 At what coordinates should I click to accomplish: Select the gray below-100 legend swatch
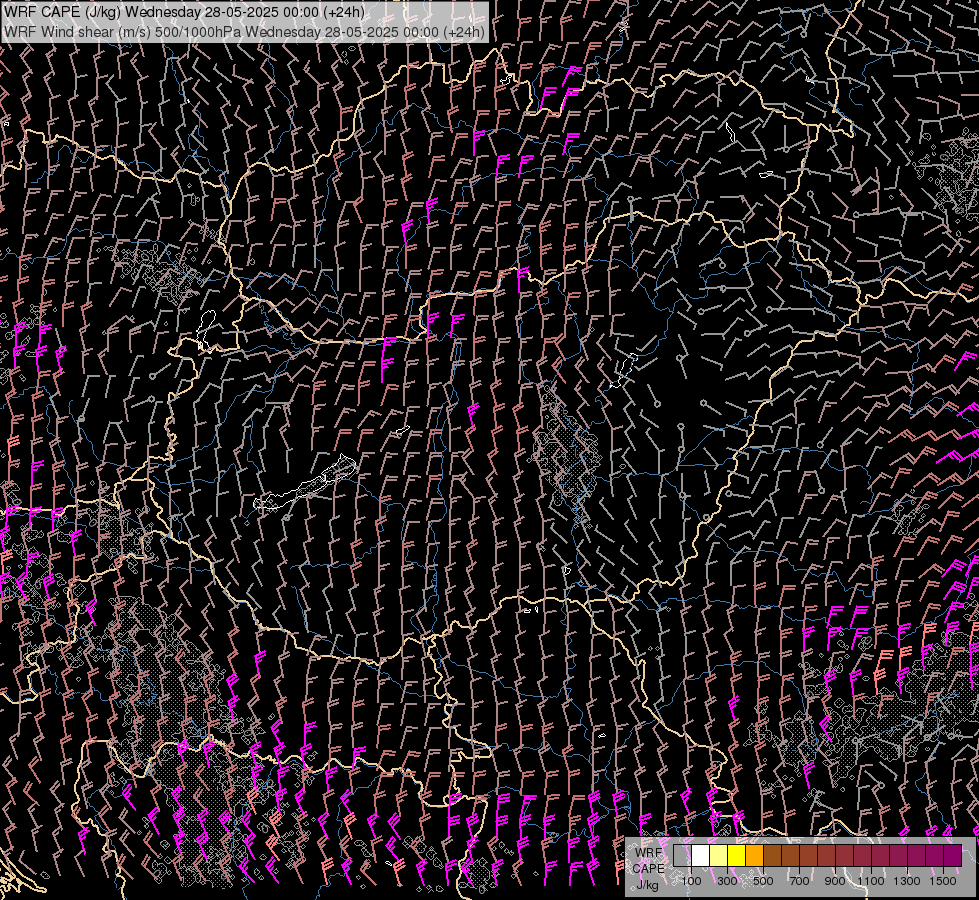click(x=682, y=855)
